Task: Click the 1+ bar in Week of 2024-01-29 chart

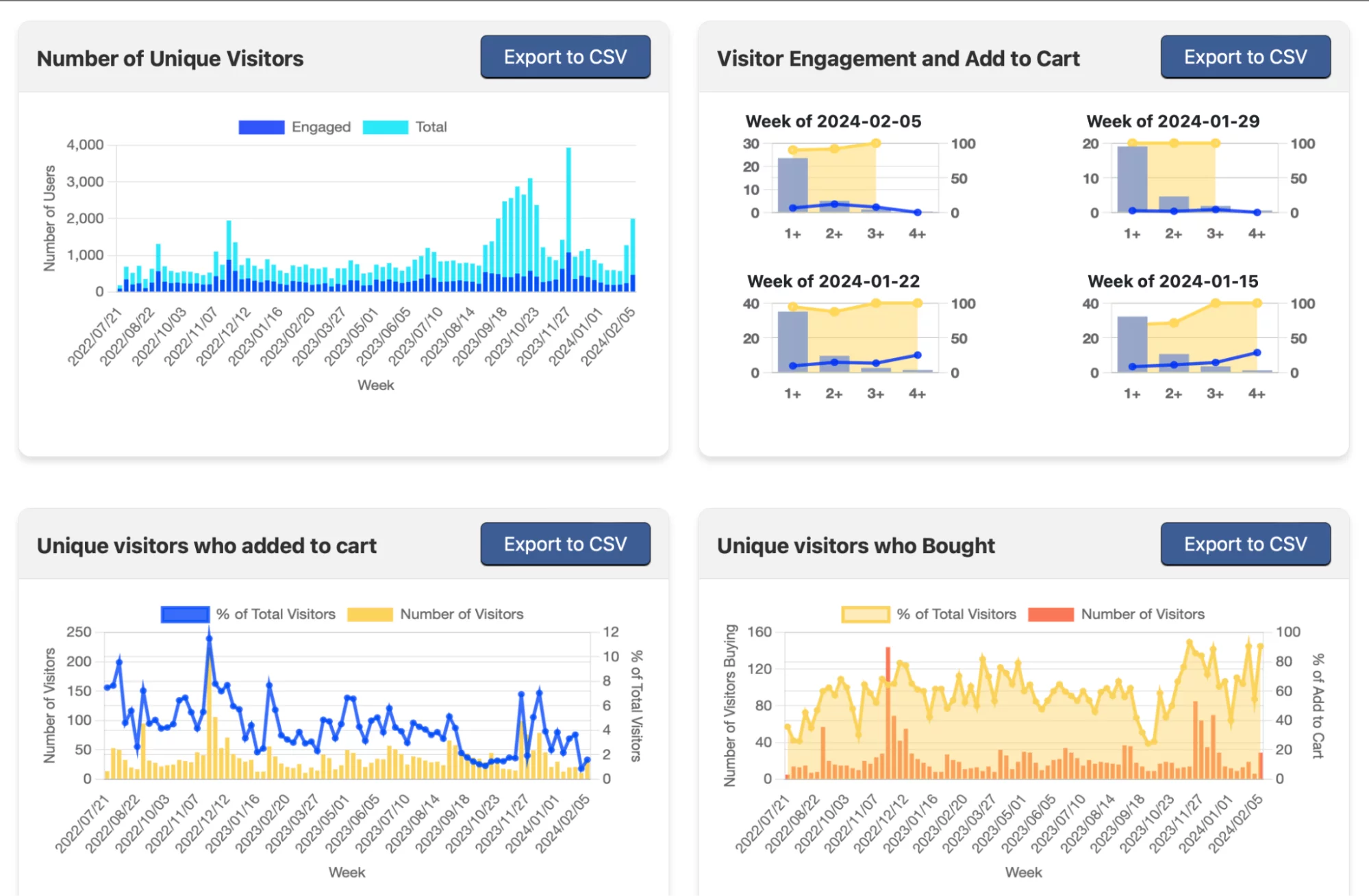Action: tap(1132, 179)
